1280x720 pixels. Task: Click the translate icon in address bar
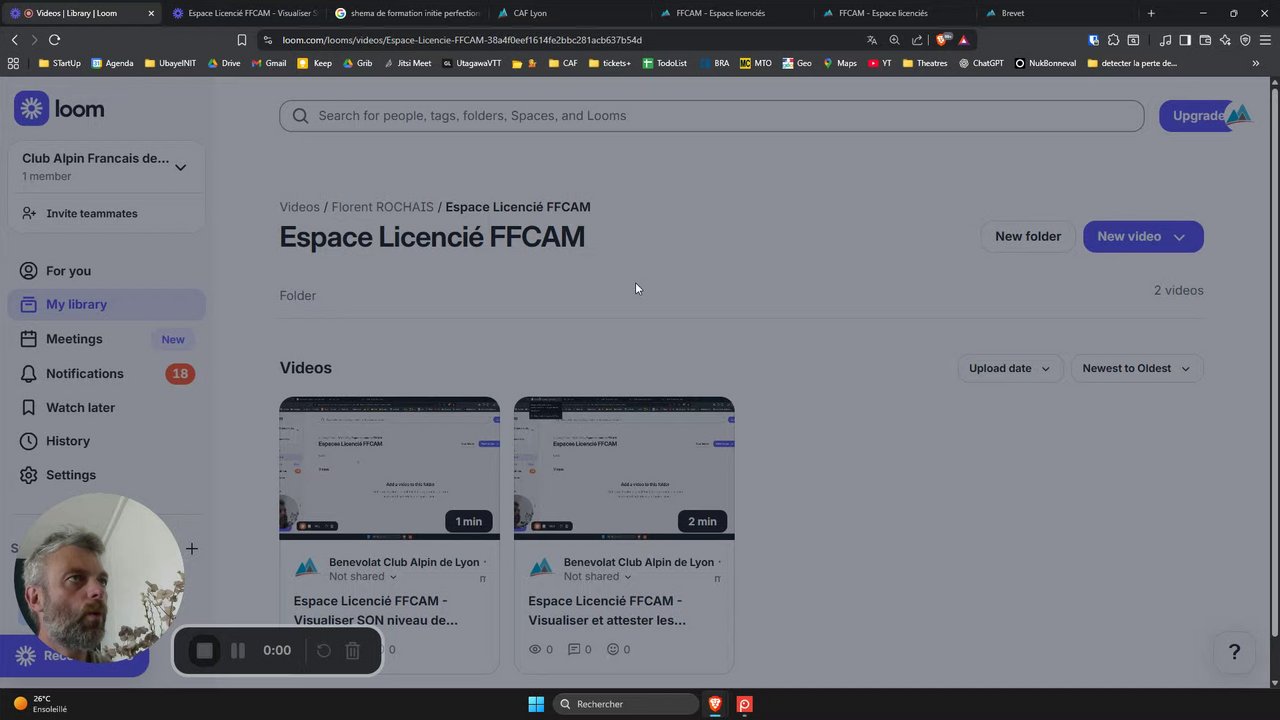point(871,40)
